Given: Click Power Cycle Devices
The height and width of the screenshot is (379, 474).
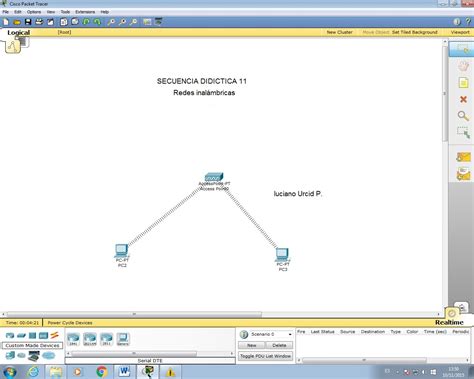Looking at the screenshot, I should (70, 323).
